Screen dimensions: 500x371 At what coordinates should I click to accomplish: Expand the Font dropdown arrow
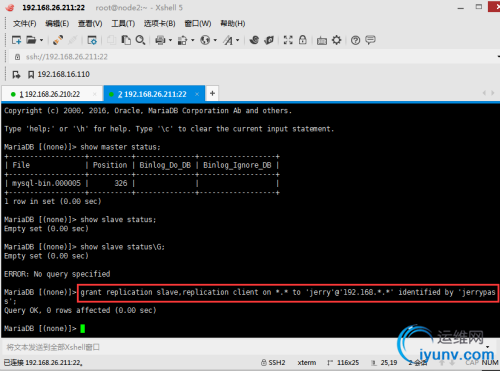click(238, 40)
